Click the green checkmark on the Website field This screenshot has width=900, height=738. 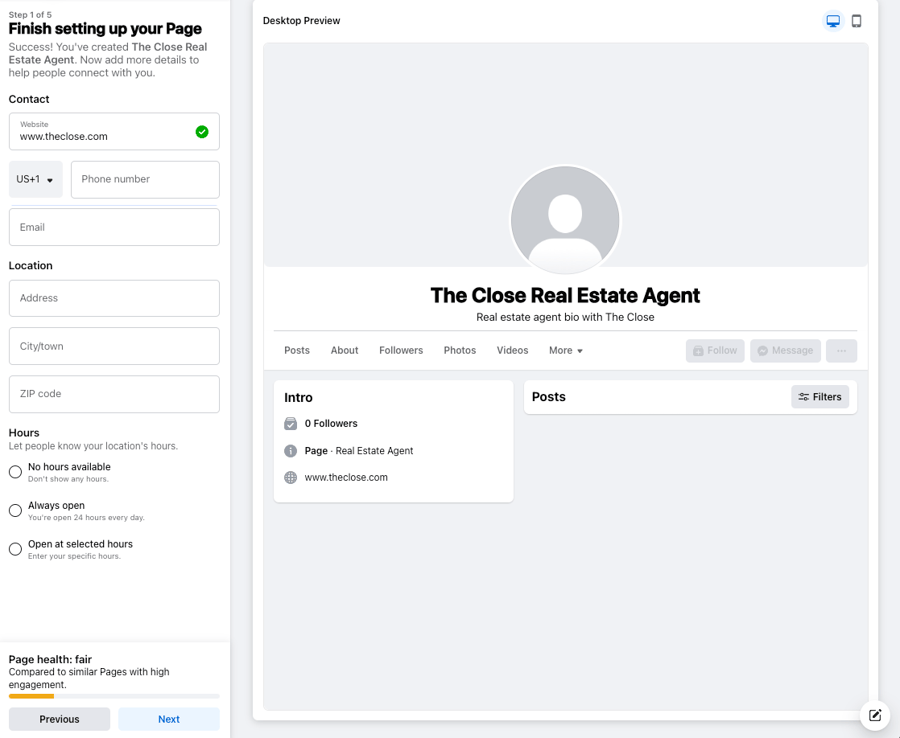click(202, 131)
